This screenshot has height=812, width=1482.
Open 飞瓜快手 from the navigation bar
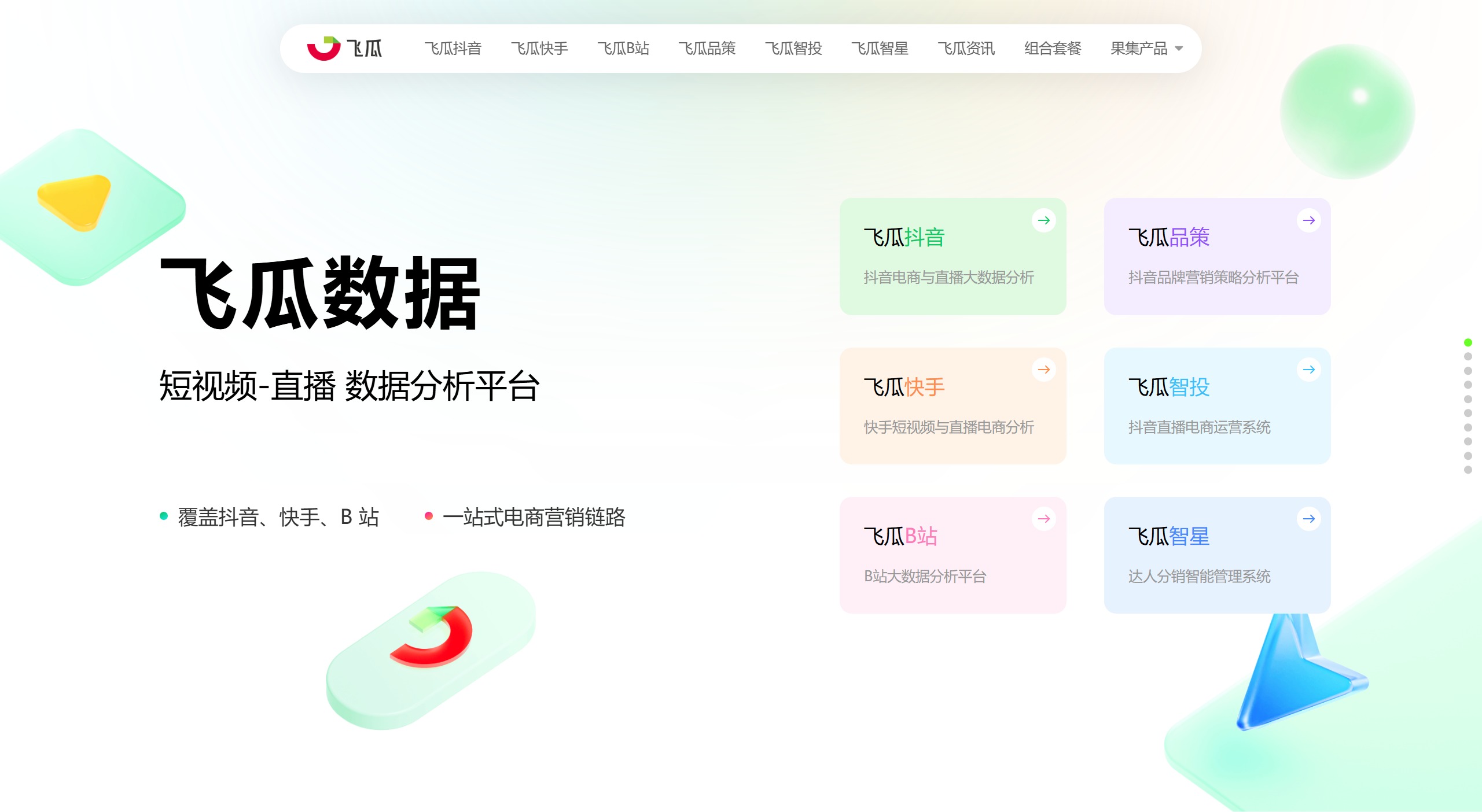pos(539,48)
